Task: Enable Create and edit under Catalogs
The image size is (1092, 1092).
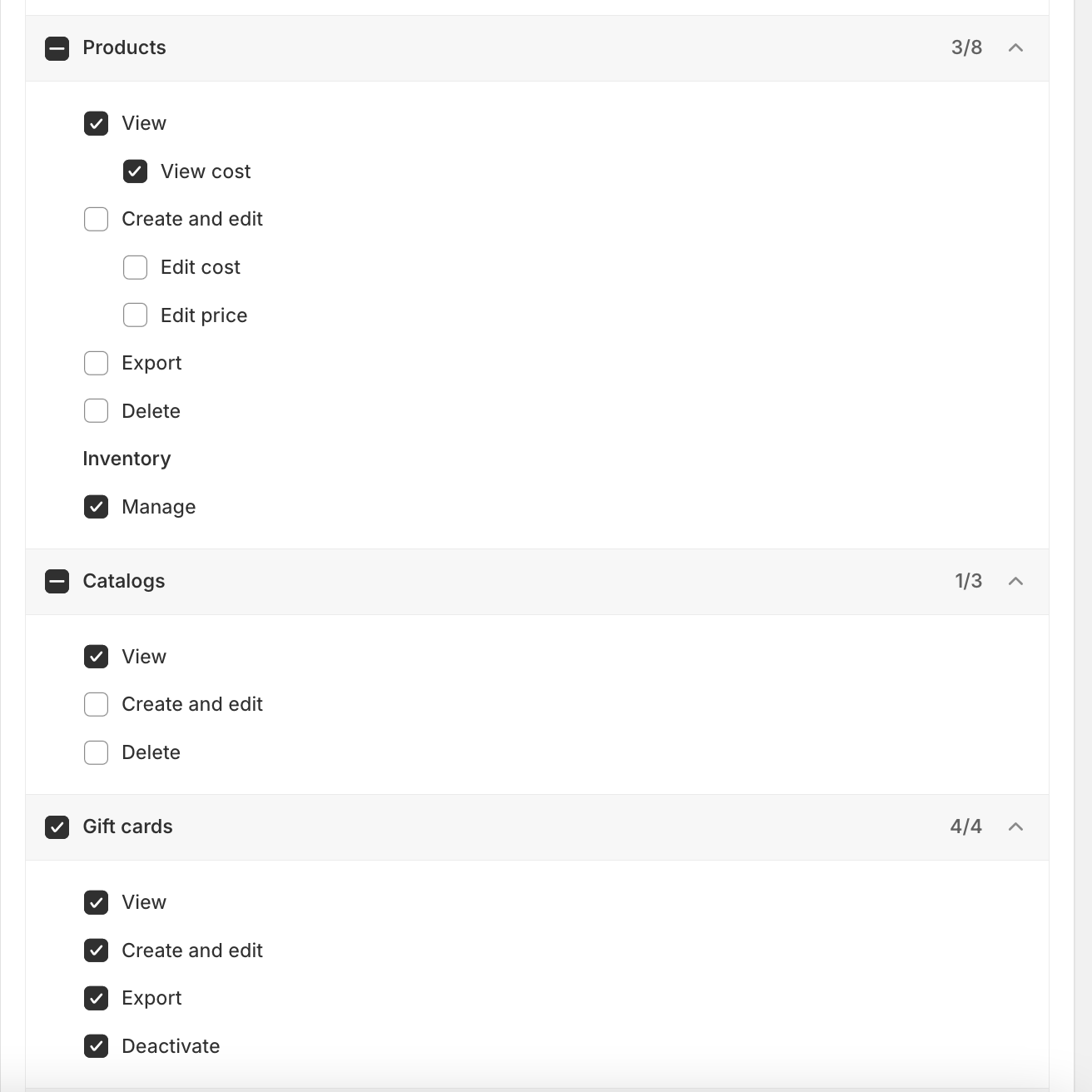Action: click(96, 705)
